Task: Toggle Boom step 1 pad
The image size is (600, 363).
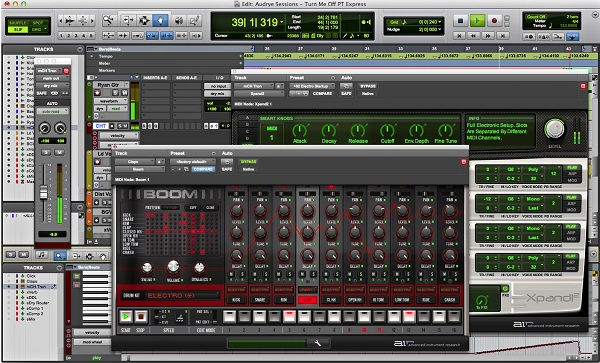Action: pyautogui.click(x=230, y=316)
